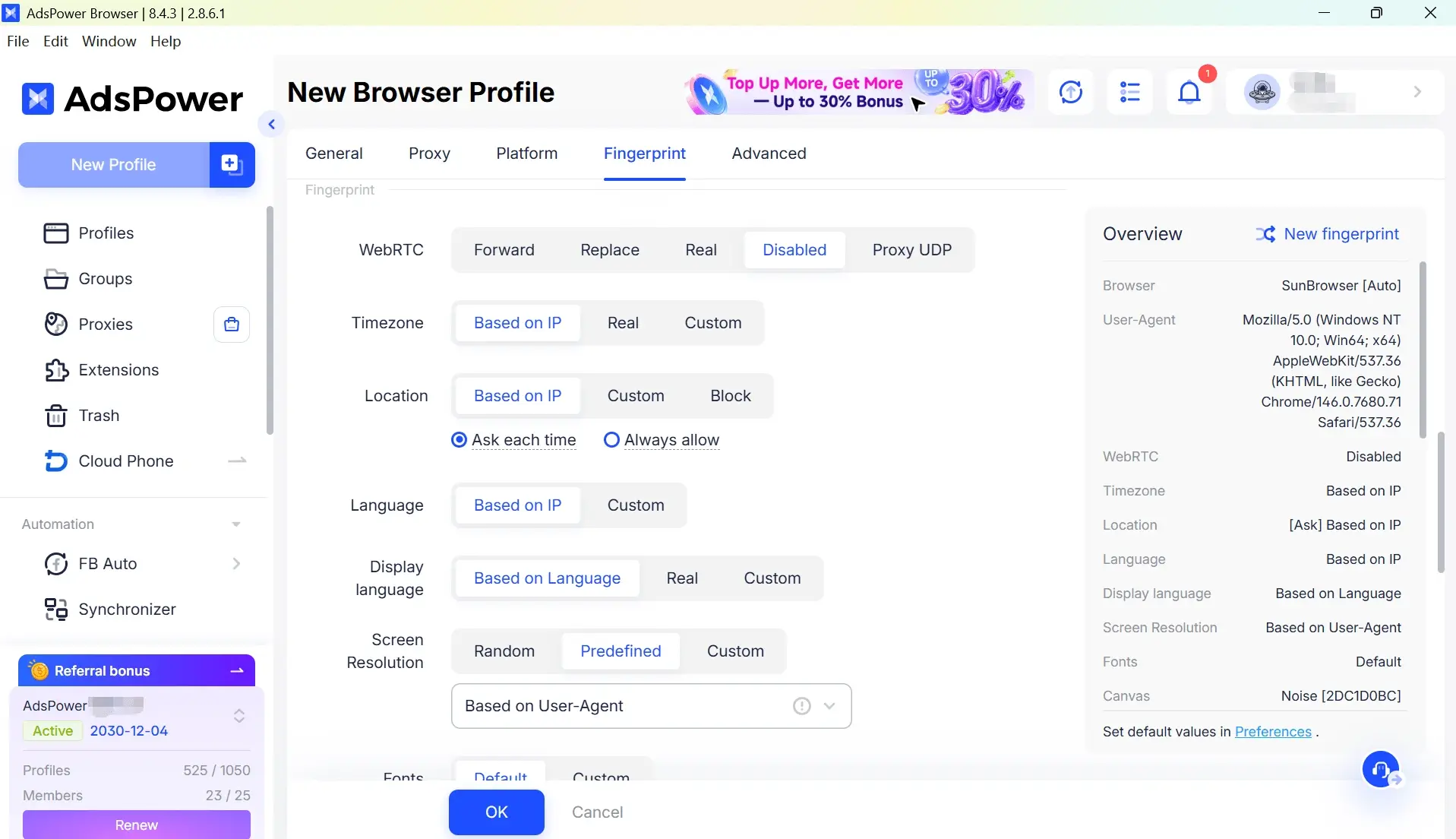The width and height of the screenshot is (1456, 839).
Task: Switch to the Proxy tab
Action: (429, 154)
